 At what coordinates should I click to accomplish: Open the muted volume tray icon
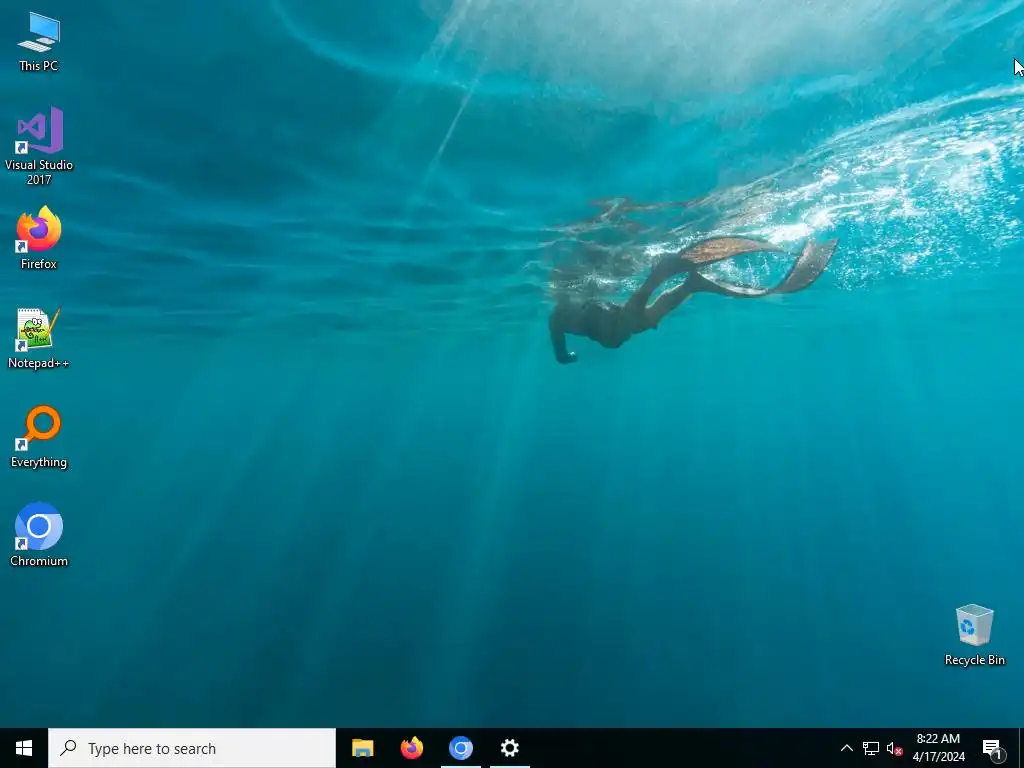coord(894,748)
